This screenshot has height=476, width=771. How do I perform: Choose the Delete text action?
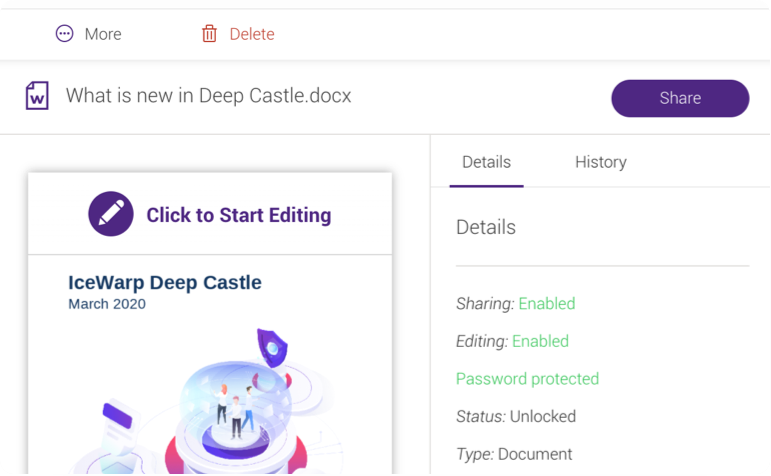pyautogui.click(x=252, y=34)
